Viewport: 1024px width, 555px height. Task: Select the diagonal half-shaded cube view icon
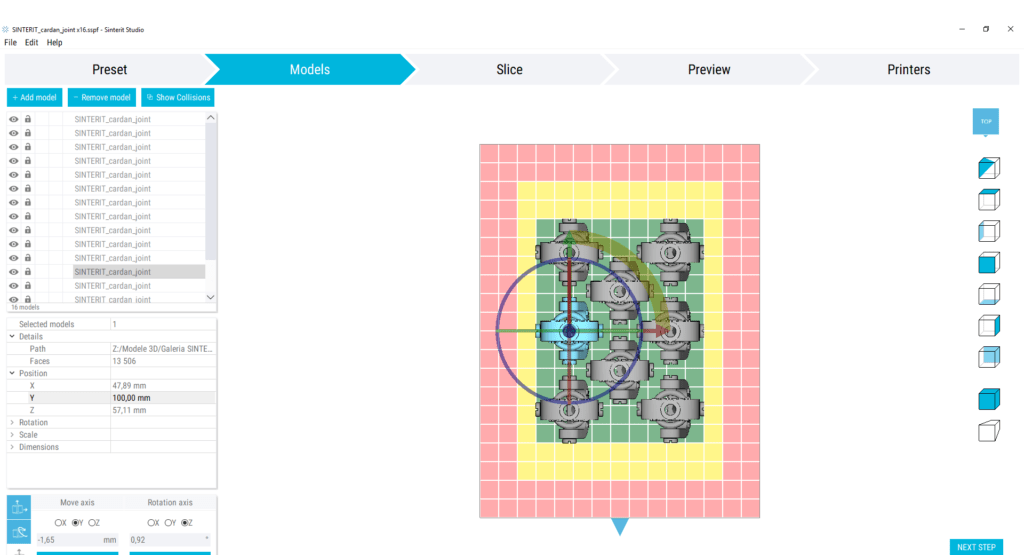[x=989, y=168]
